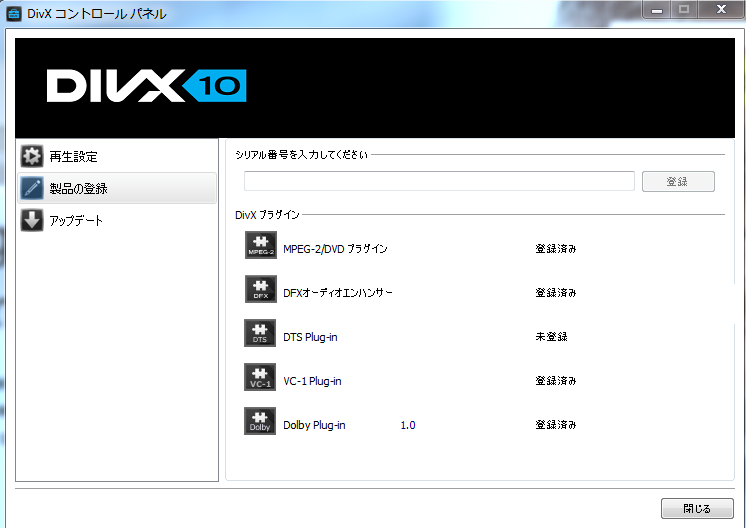Image resolution: width=746 pixels, height=528 pixels.
Task: Select the VC-1 Plug-in label
Action: 312,381
